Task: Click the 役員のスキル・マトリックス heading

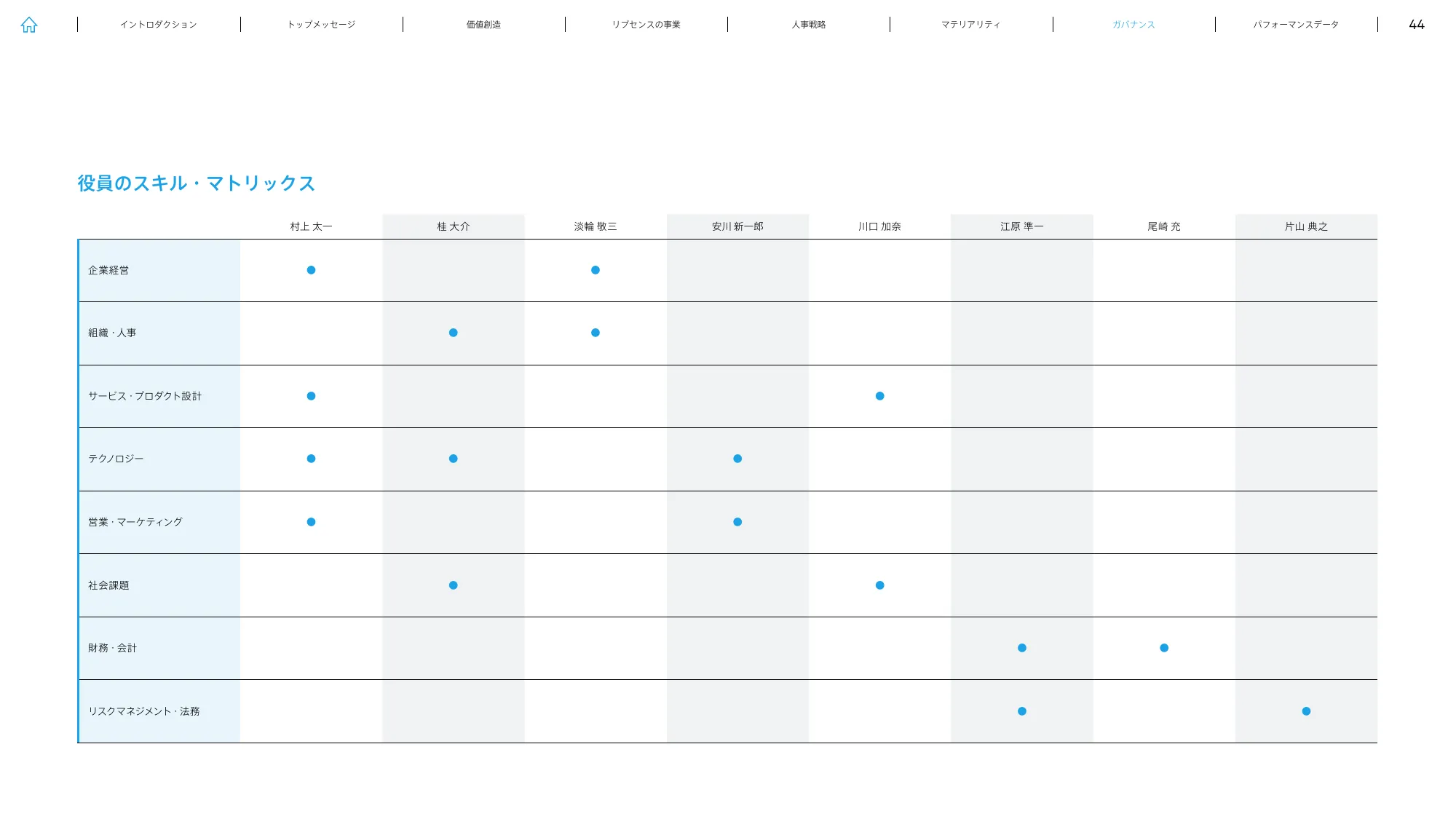Action: click(195, 183)
